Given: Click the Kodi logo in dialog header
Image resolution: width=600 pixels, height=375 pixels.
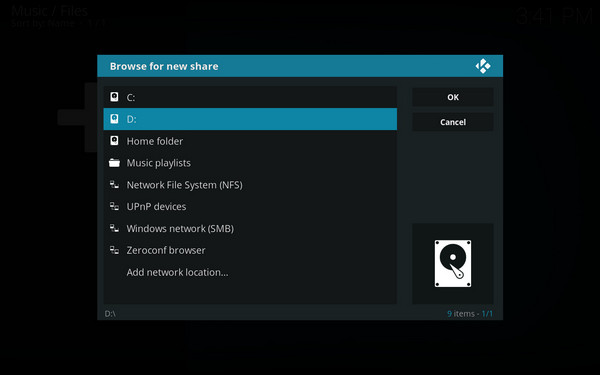Looking at the screenshot, I should point(483,66).
